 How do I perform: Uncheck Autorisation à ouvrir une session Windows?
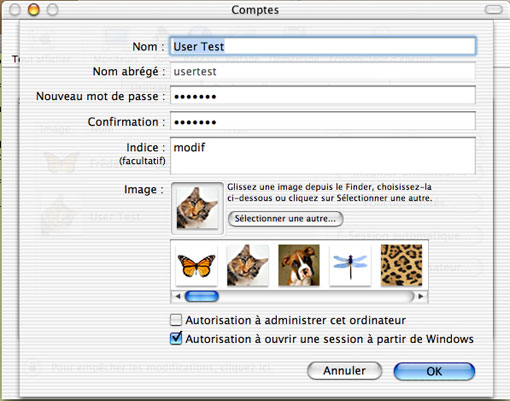[x=176, y=338]
